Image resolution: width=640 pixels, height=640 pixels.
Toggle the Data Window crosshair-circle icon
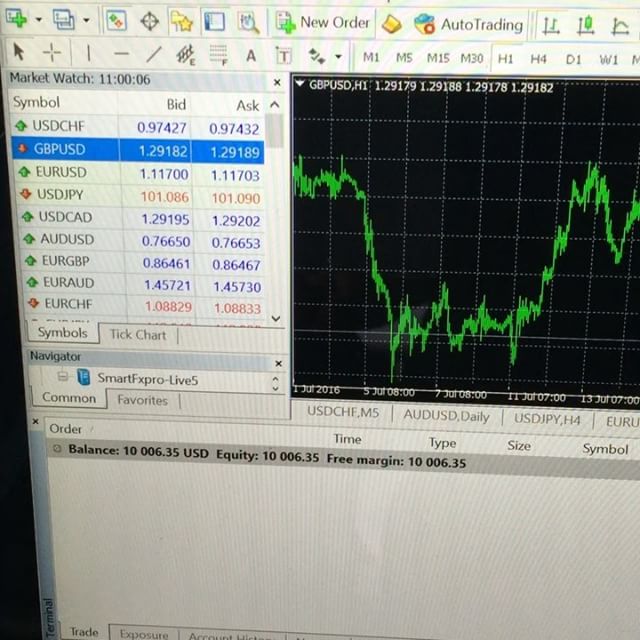pos(149,21)
